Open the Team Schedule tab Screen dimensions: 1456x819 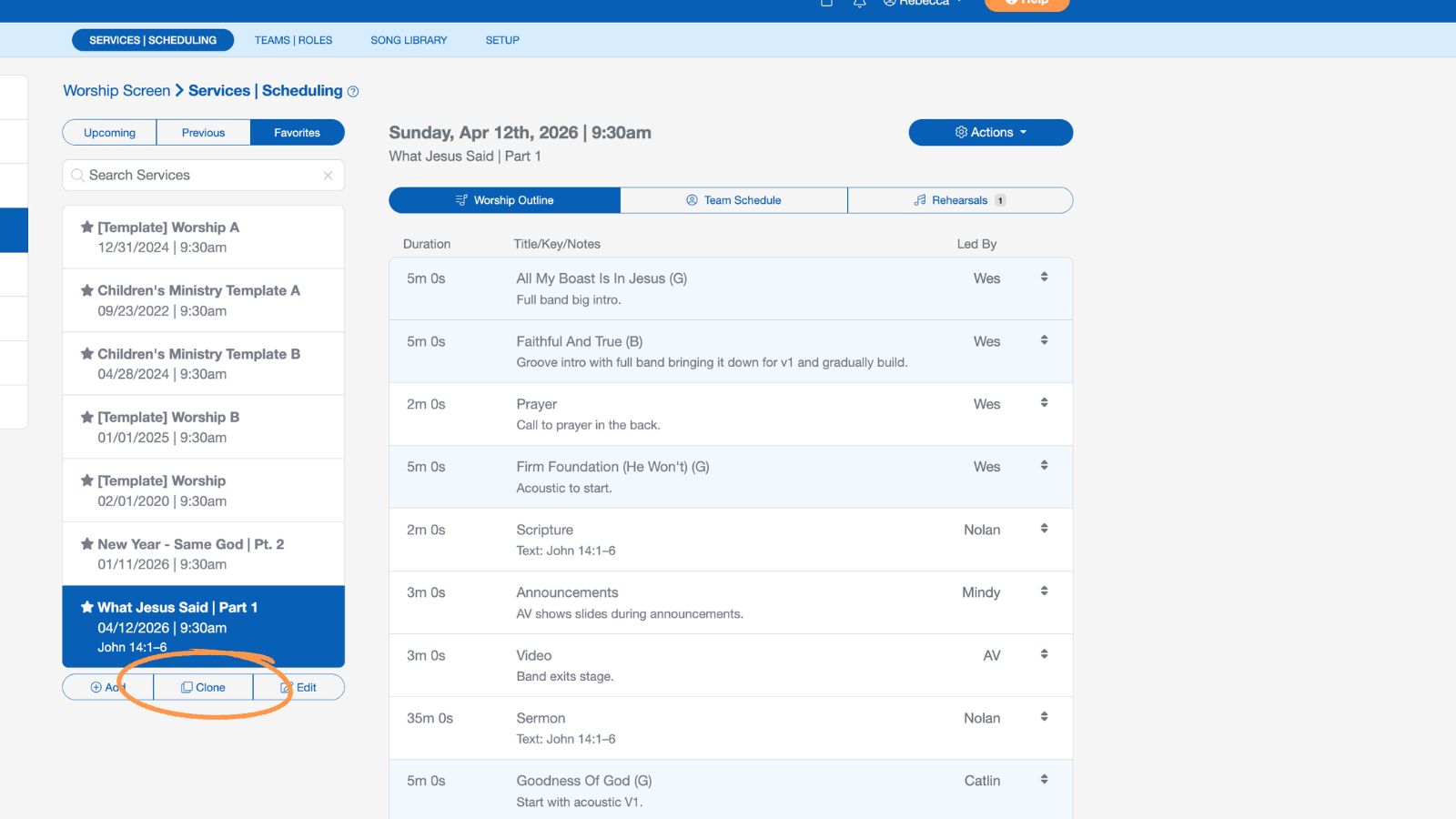click(x=733, y=200)
